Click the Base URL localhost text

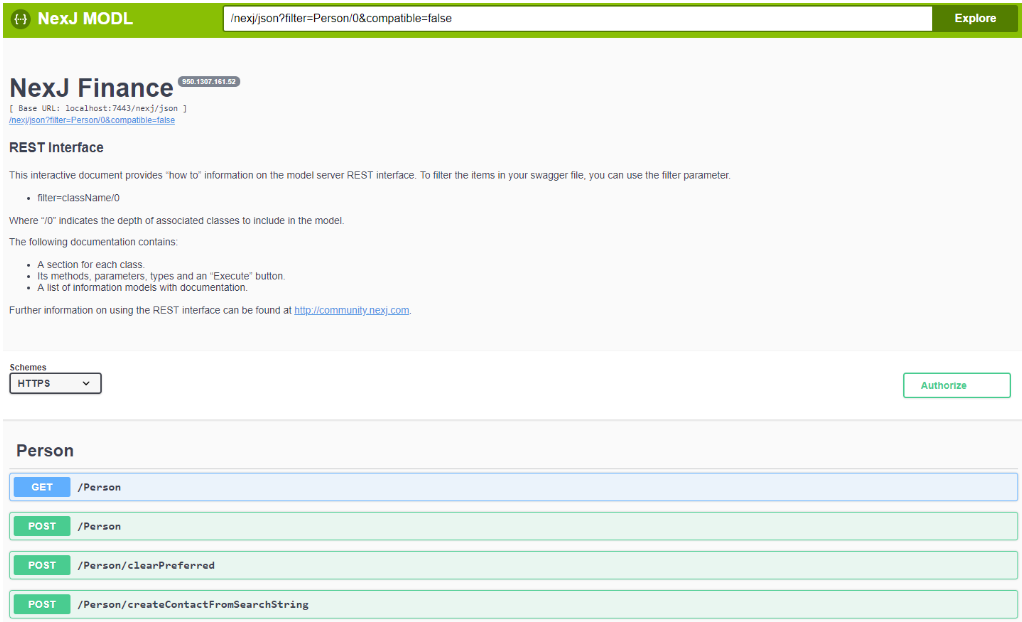[98, 108]
